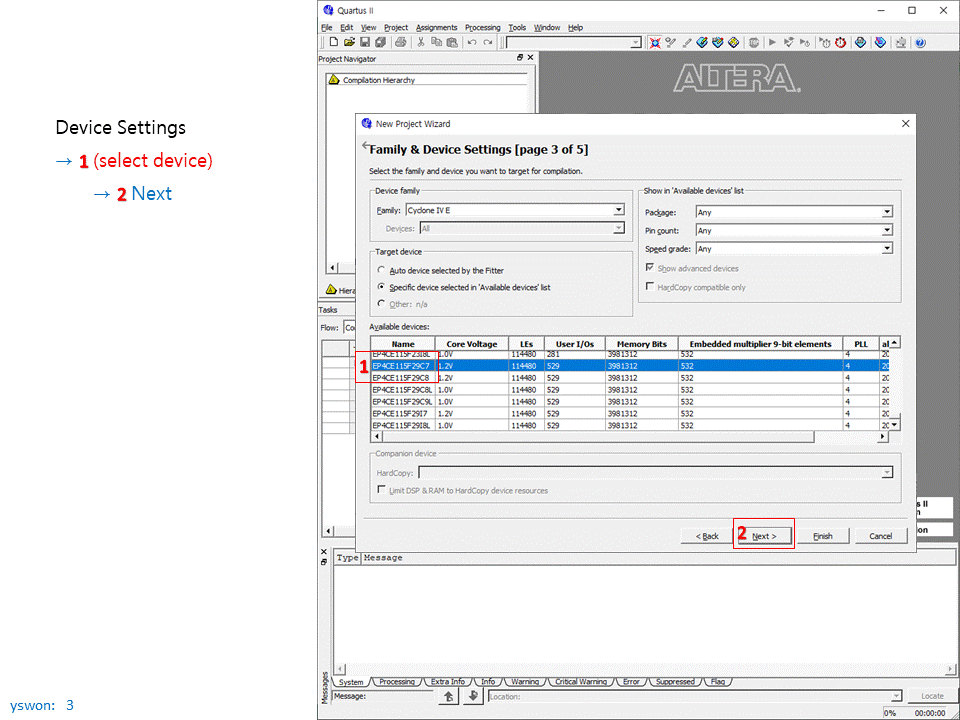Select device row EP4CE115F29I7
Viewport: 960px width, 720px height.
(629, 414)
